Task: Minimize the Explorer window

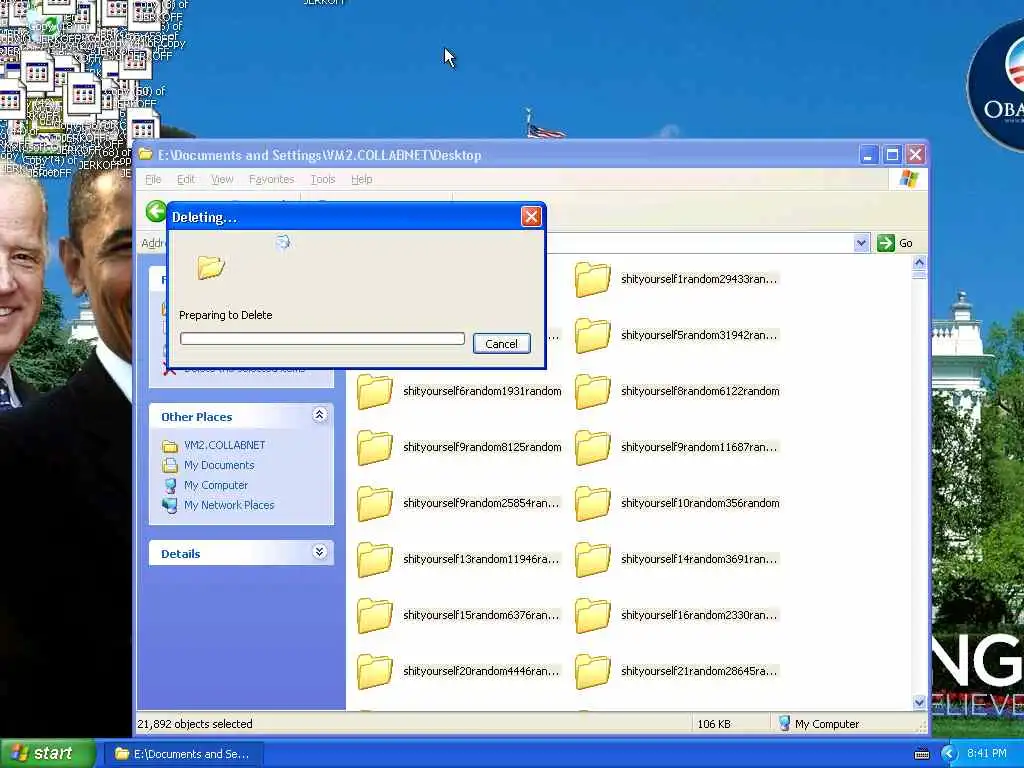Action: [x=868, y=155]
